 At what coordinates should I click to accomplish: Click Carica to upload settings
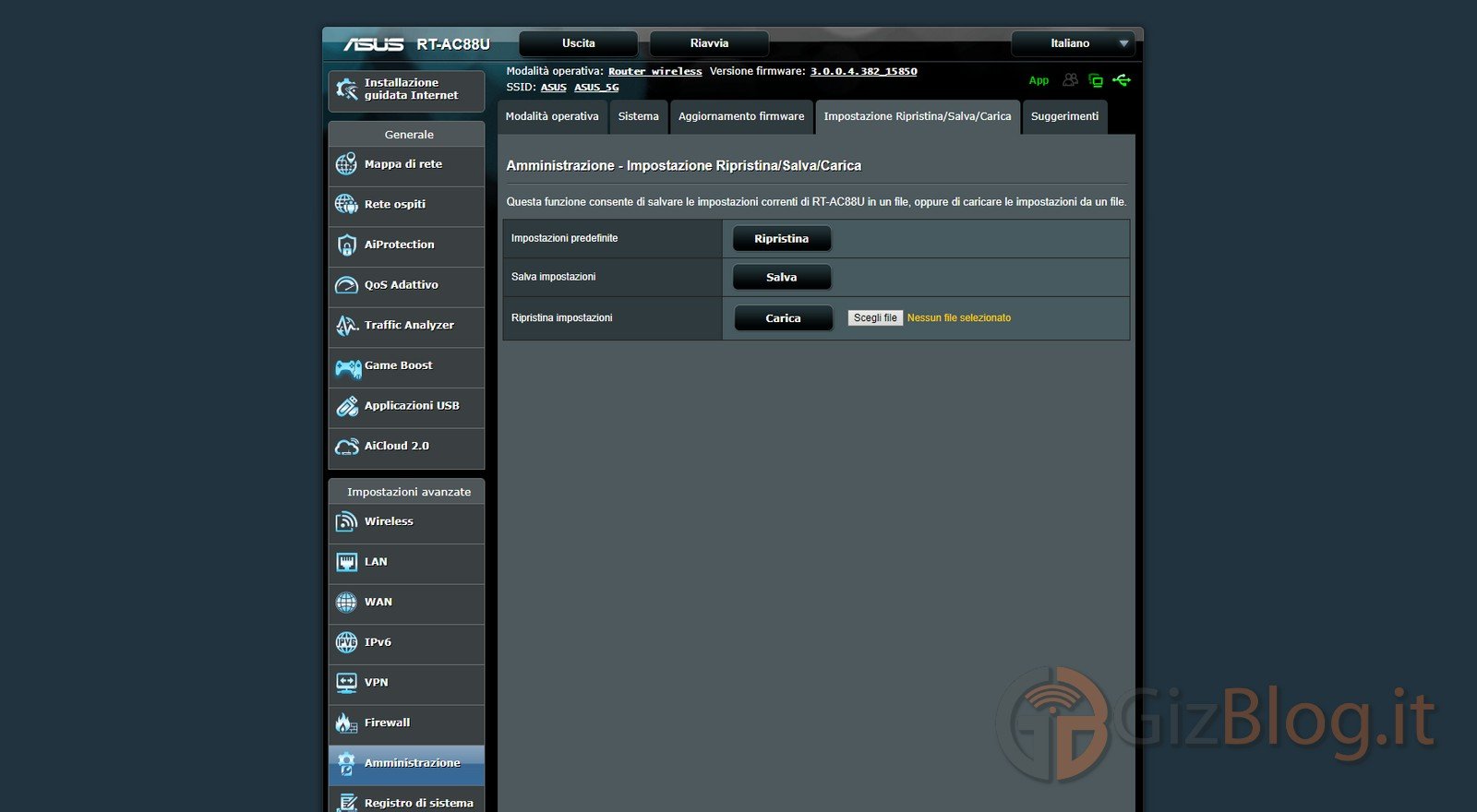click(784, 318)
